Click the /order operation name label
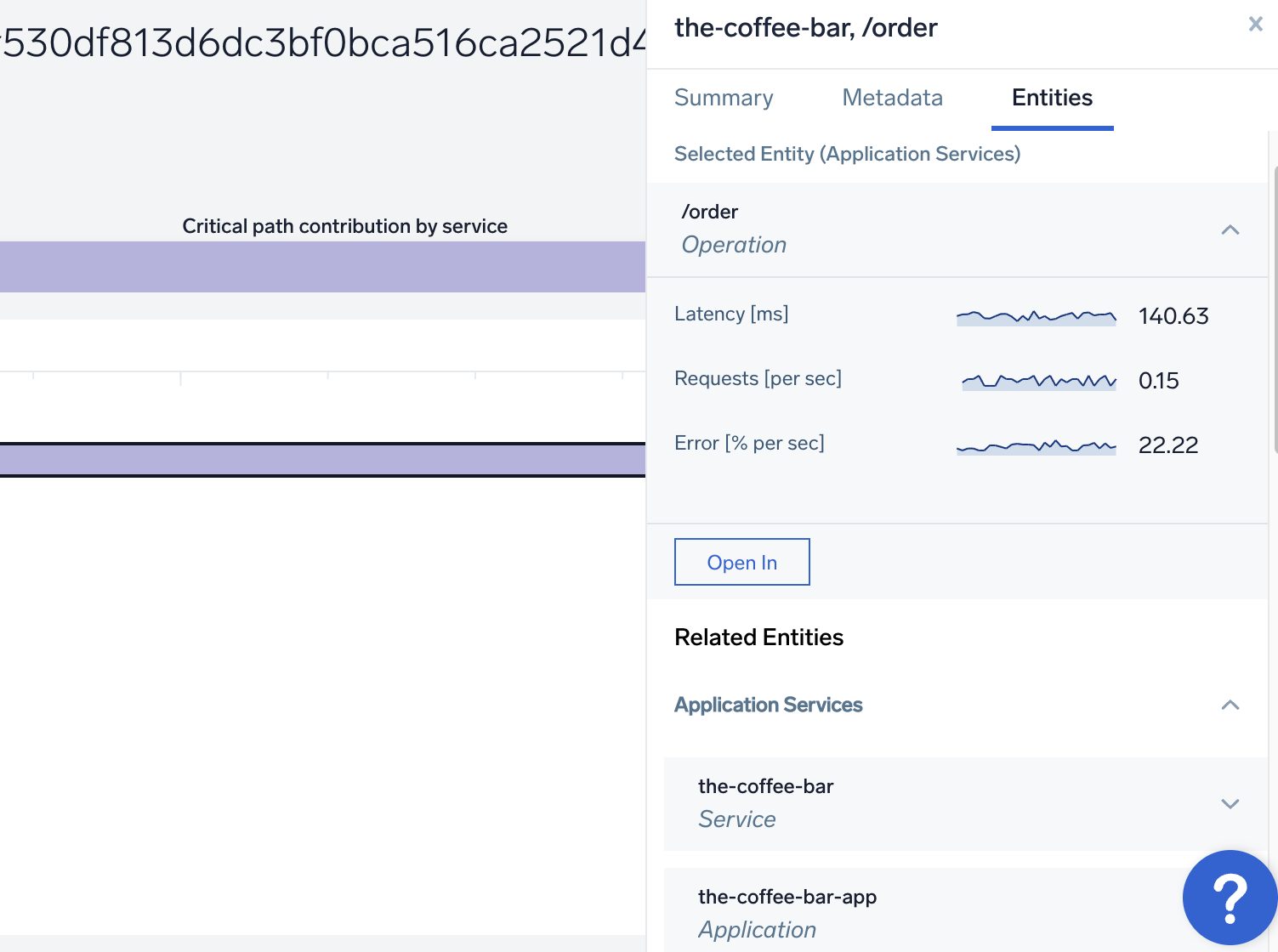Image resolution: width=1278 pixels, height=952 pixels. [709, 212]
